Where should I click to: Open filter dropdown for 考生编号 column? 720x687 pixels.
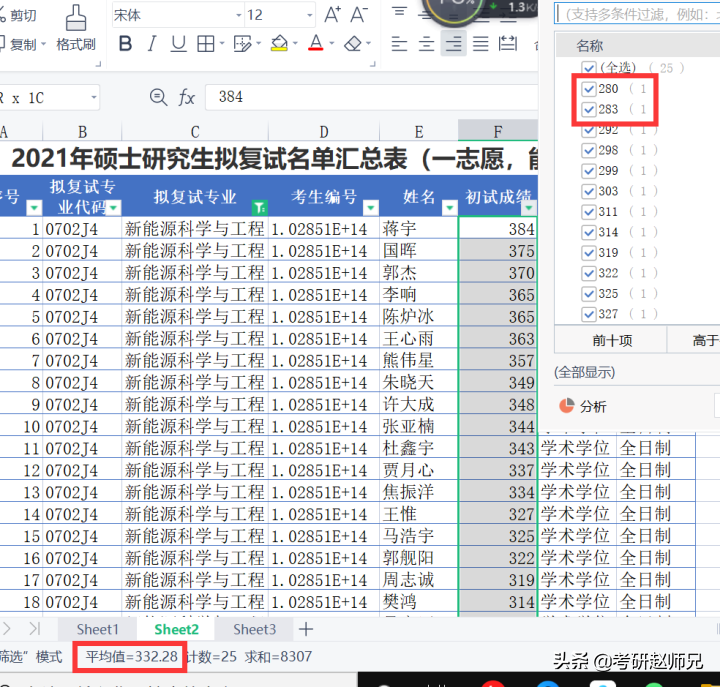[371, 208]
